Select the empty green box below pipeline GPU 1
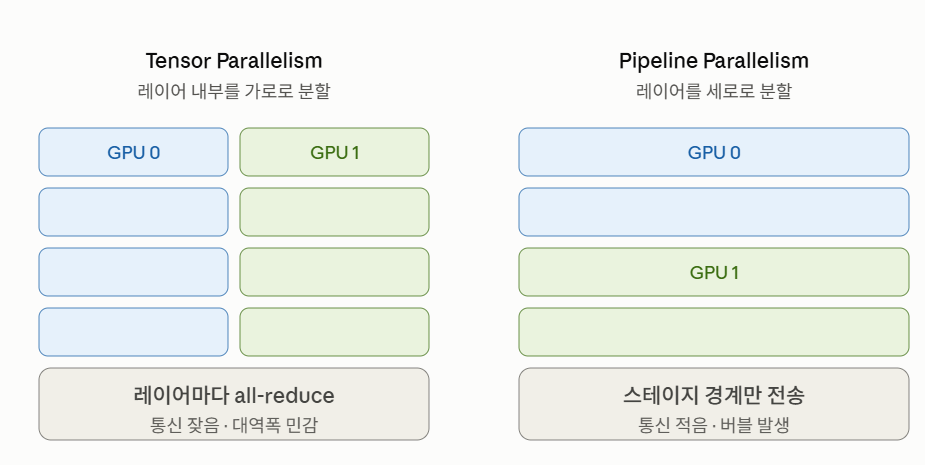 [714, 332]
